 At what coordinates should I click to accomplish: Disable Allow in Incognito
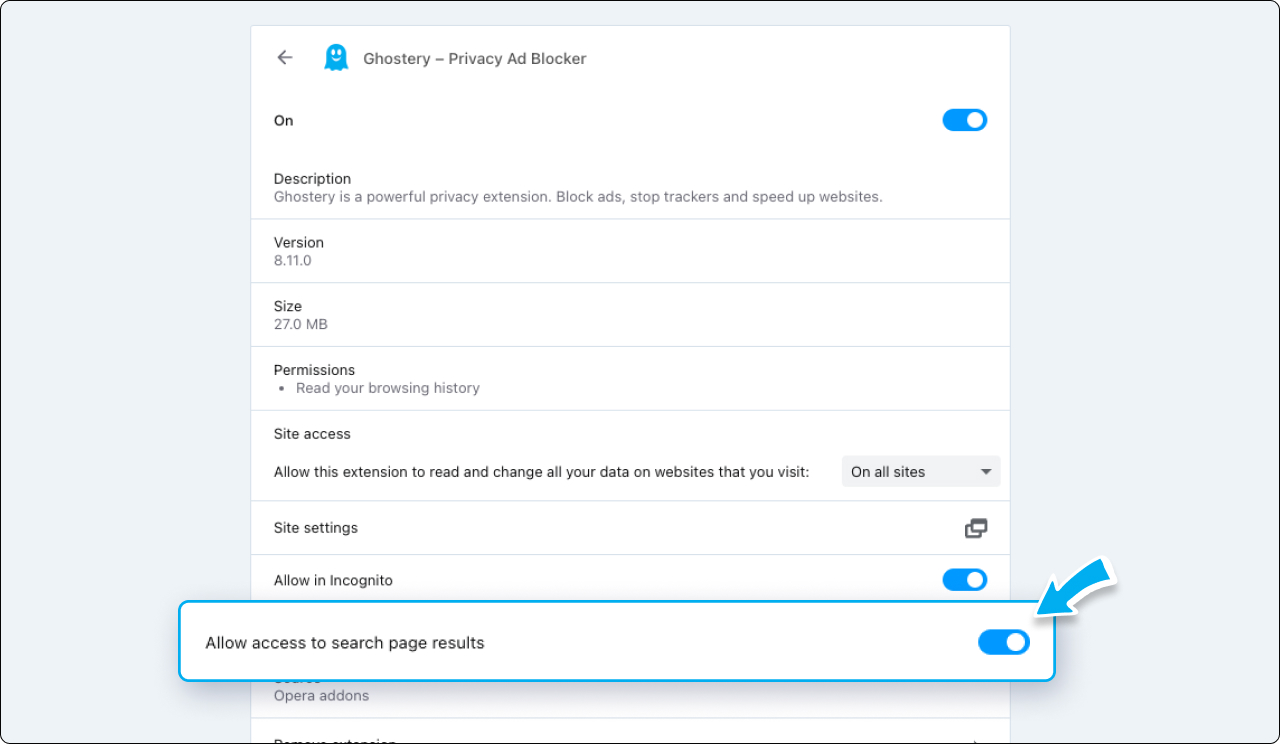(964, 579)
